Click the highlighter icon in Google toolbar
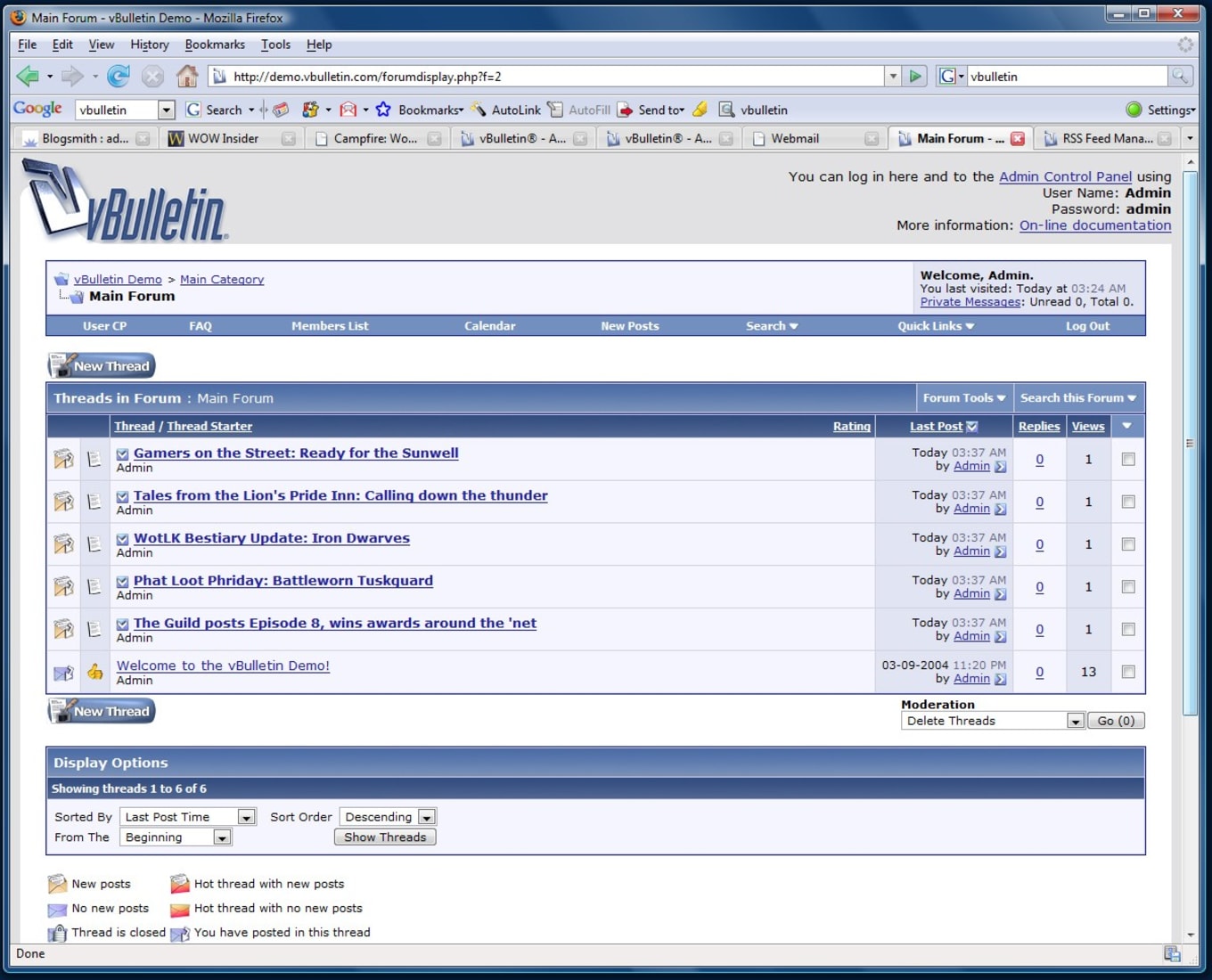The width and height of the screenshot is (1212, 980). click(700, 110)
